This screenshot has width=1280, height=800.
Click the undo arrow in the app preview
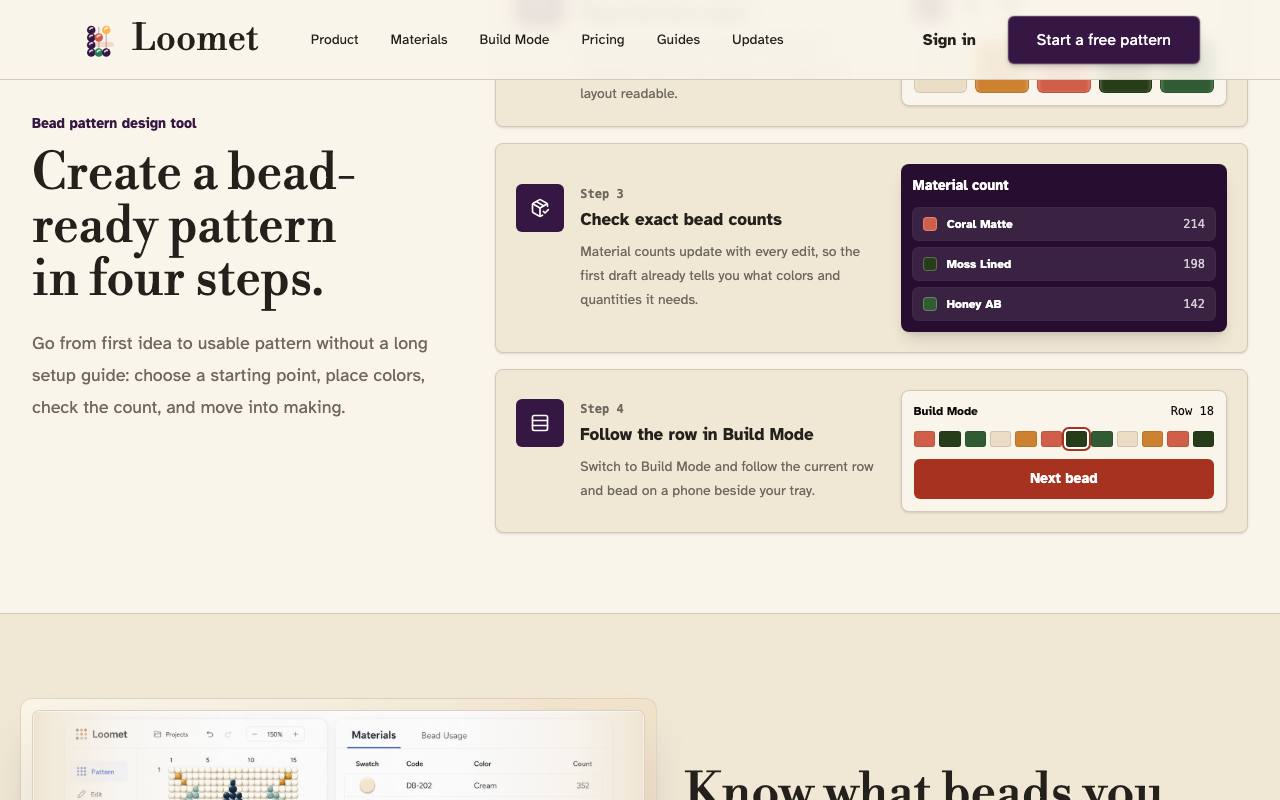(x=210, y=734)
